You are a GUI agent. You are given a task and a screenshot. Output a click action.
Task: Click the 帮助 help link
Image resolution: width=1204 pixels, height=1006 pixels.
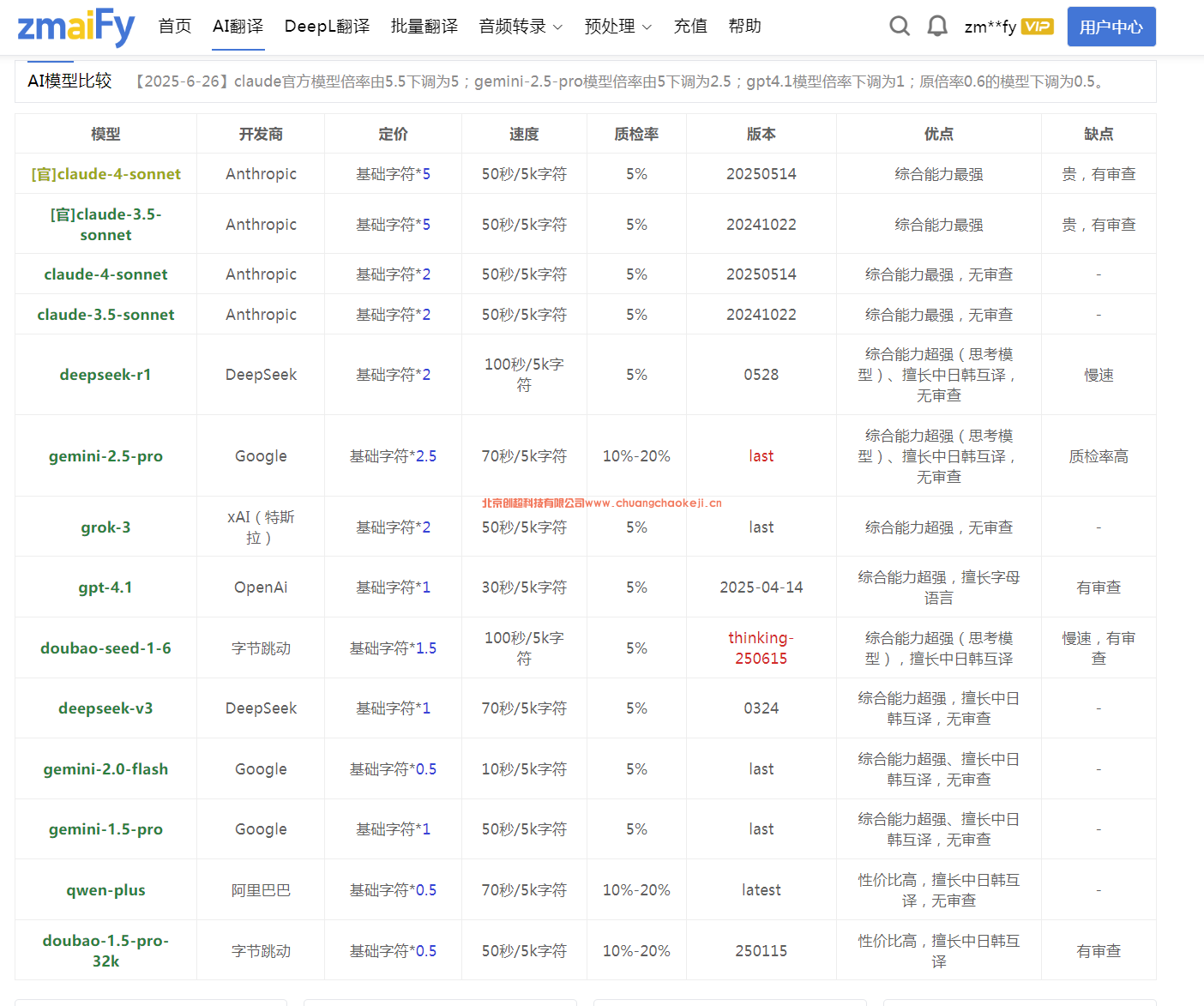tap(744, 27)
